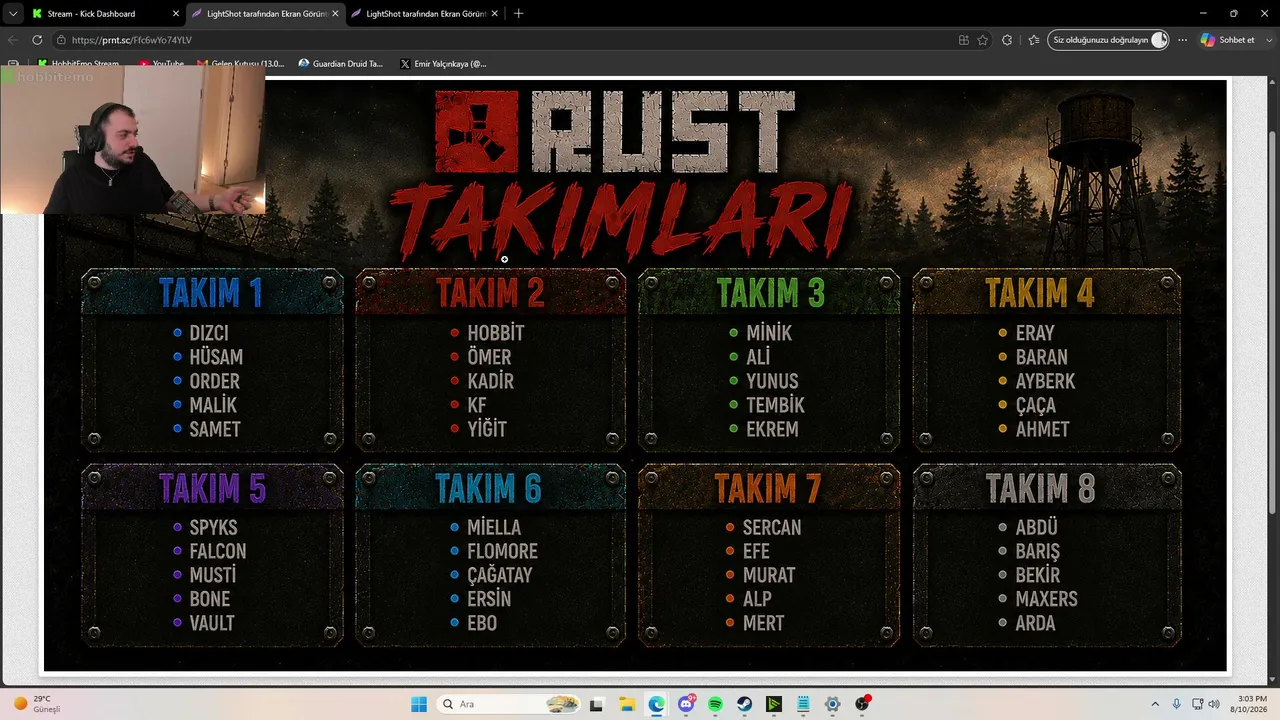Click the TAKIM 6 header
The image size is (1280, 720).
(488, 488)
